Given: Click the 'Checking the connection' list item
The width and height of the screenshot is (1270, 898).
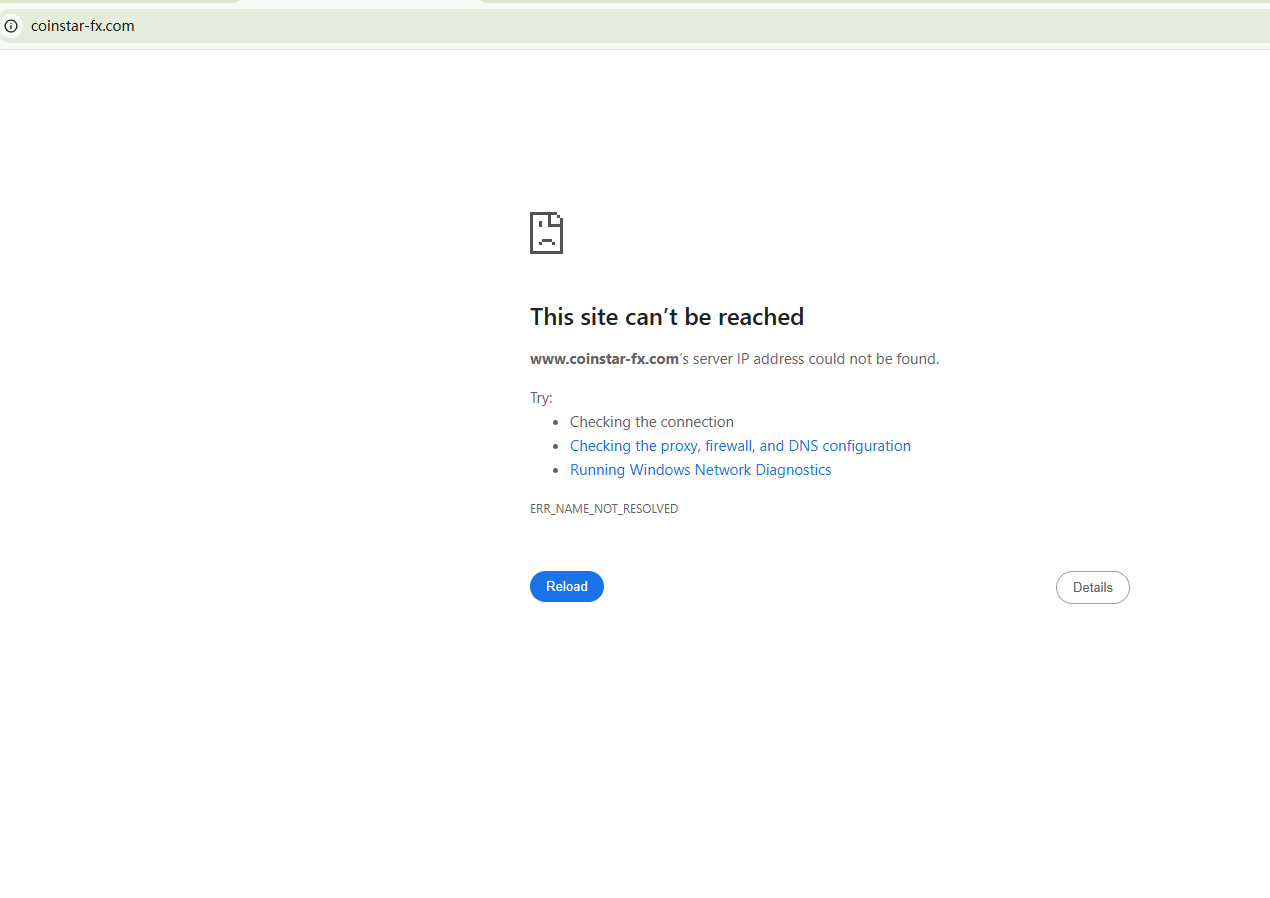Looking at the screenshot, I should tap(652, 422).
